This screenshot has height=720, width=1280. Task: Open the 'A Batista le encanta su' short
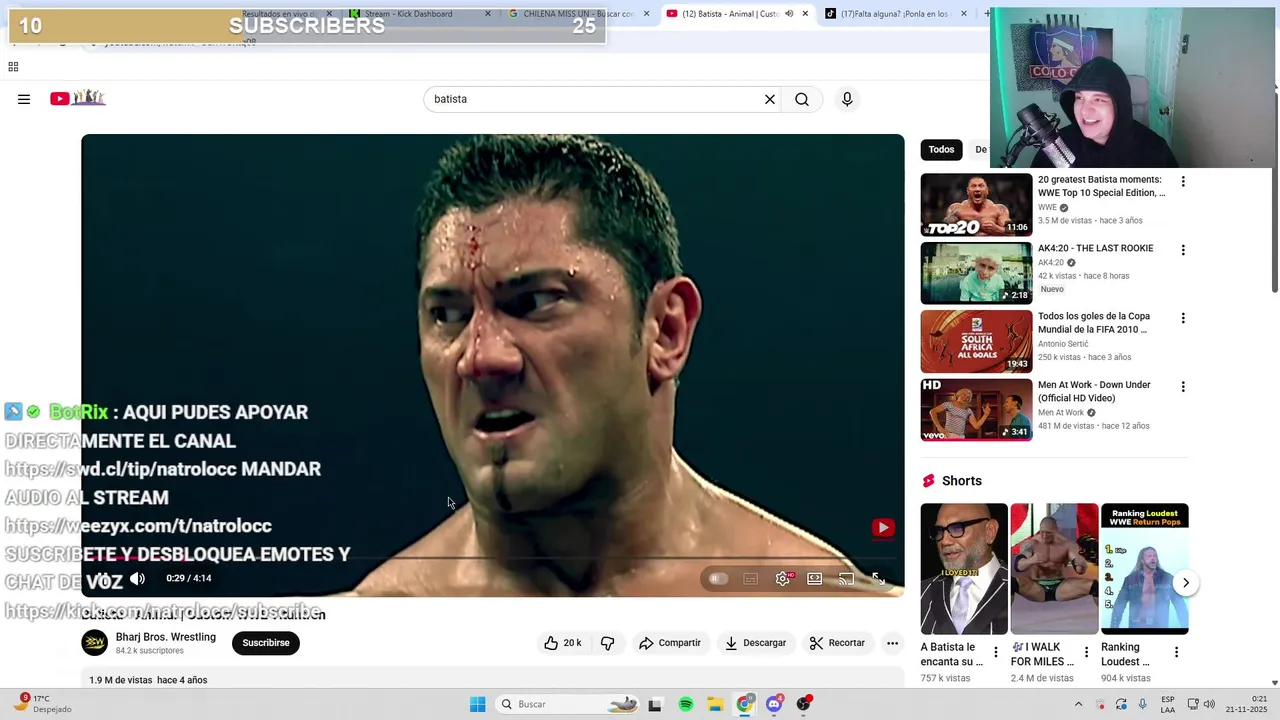(x=964, y=569)
